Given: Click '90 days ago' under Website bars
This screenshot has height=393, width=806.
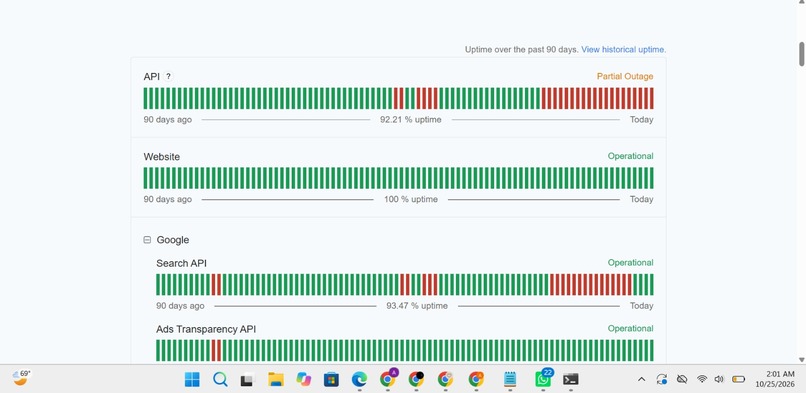Looking at the screenshot, I should 168,199.
